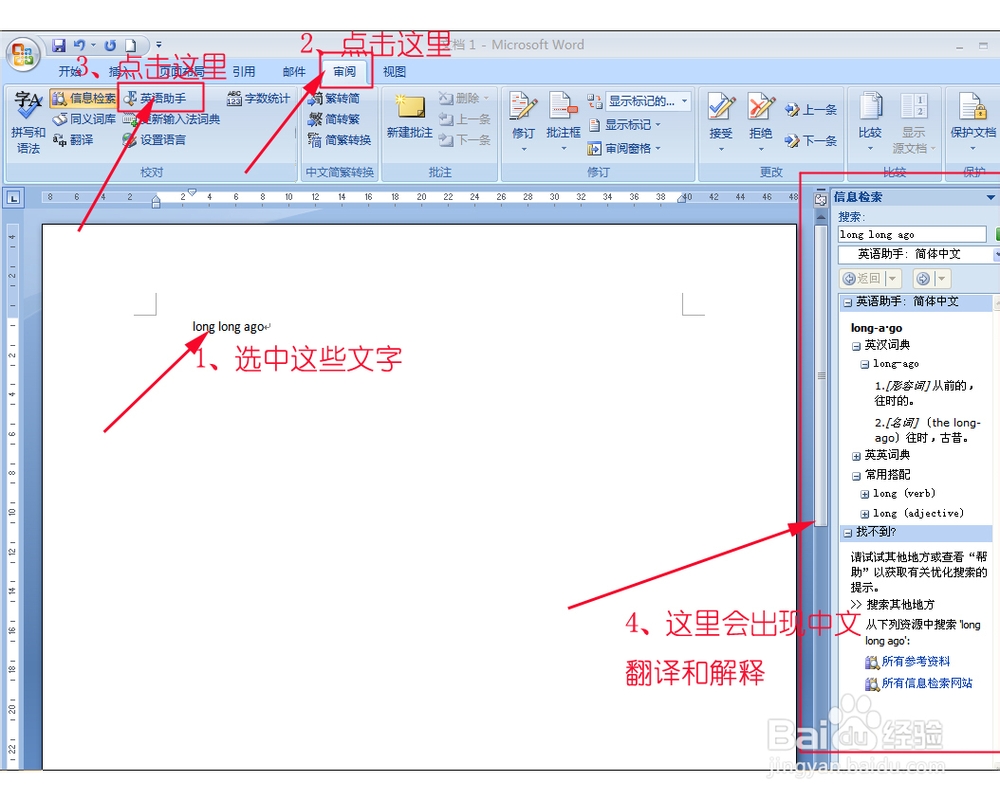1000x800 pixels.
Task: Switch to 视图 View tab
Action: pos(394,71)
